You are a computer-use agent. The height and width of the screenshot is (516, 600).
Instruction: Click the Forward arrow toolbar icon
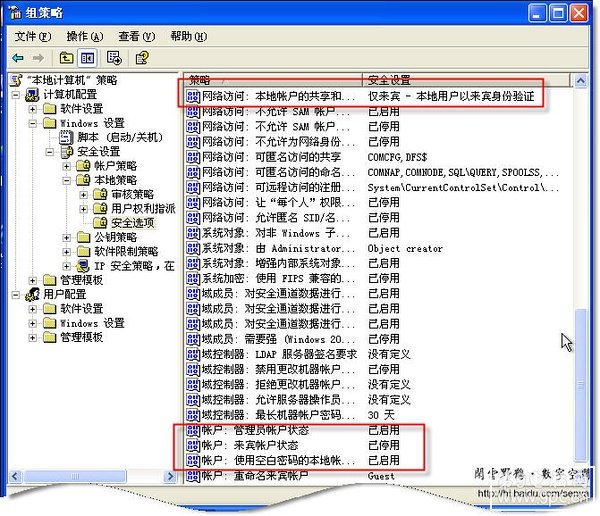click(x=38, y=58)
